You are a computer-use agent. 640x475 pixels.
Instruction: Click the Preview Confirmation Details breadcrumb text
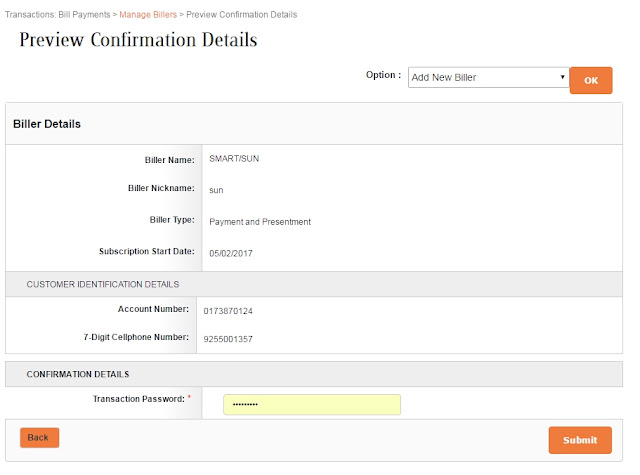click(242, 15)
